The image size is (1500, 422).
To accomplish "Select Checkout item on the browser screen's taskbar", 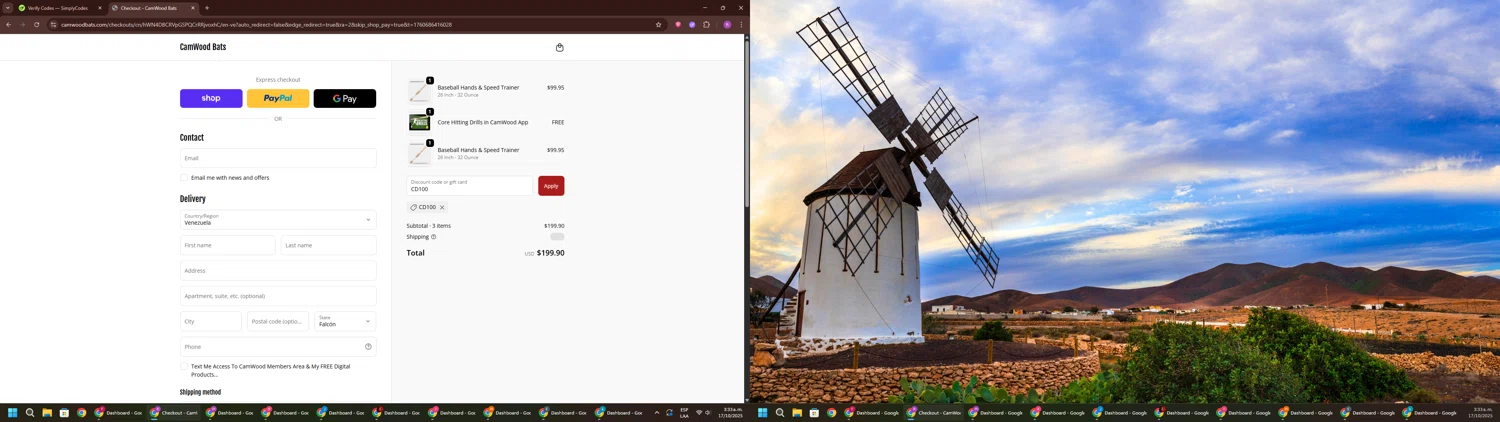I will click(174, 412).
